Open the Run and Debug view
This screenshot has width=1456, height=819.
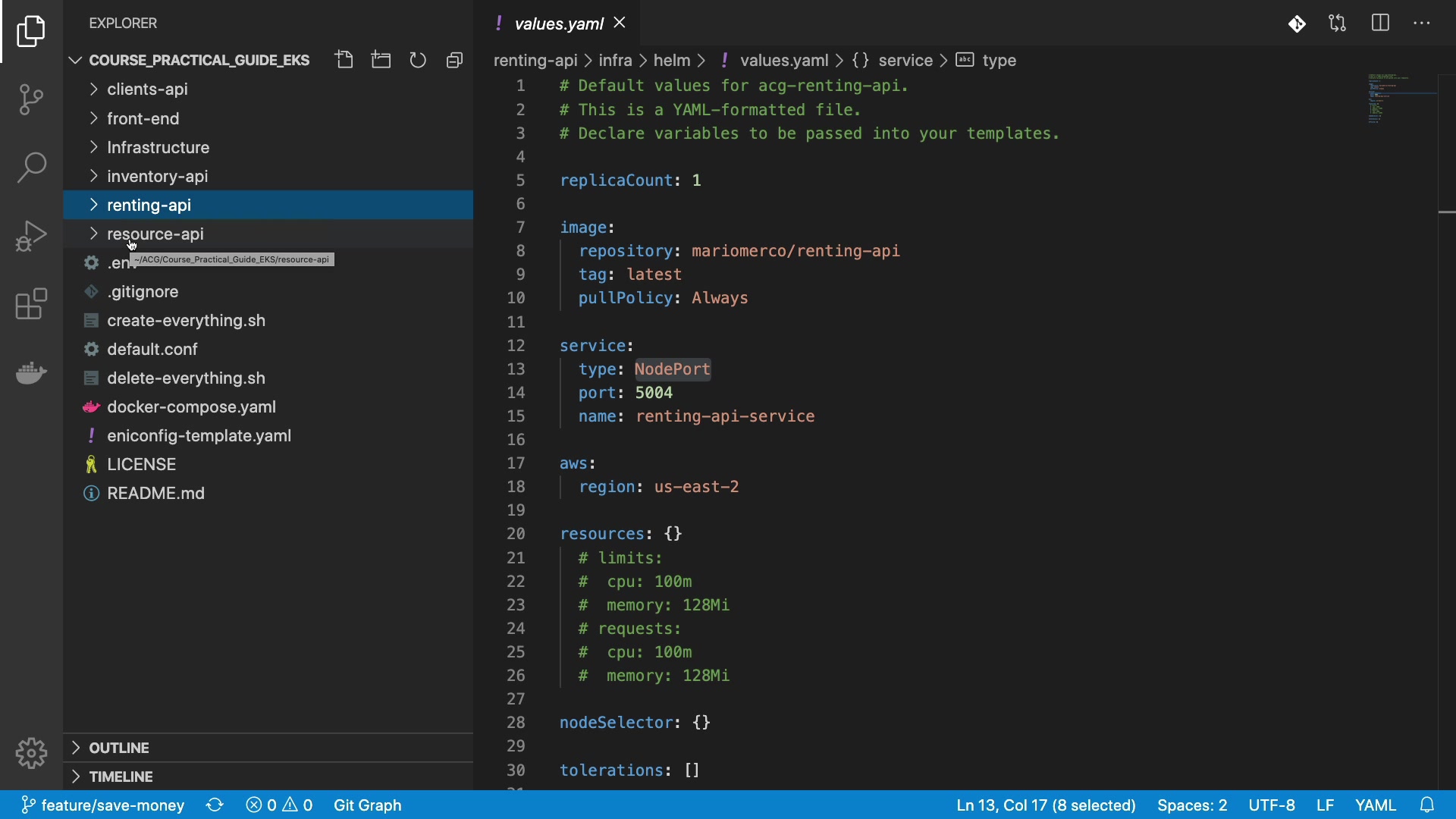coord(31,236)
